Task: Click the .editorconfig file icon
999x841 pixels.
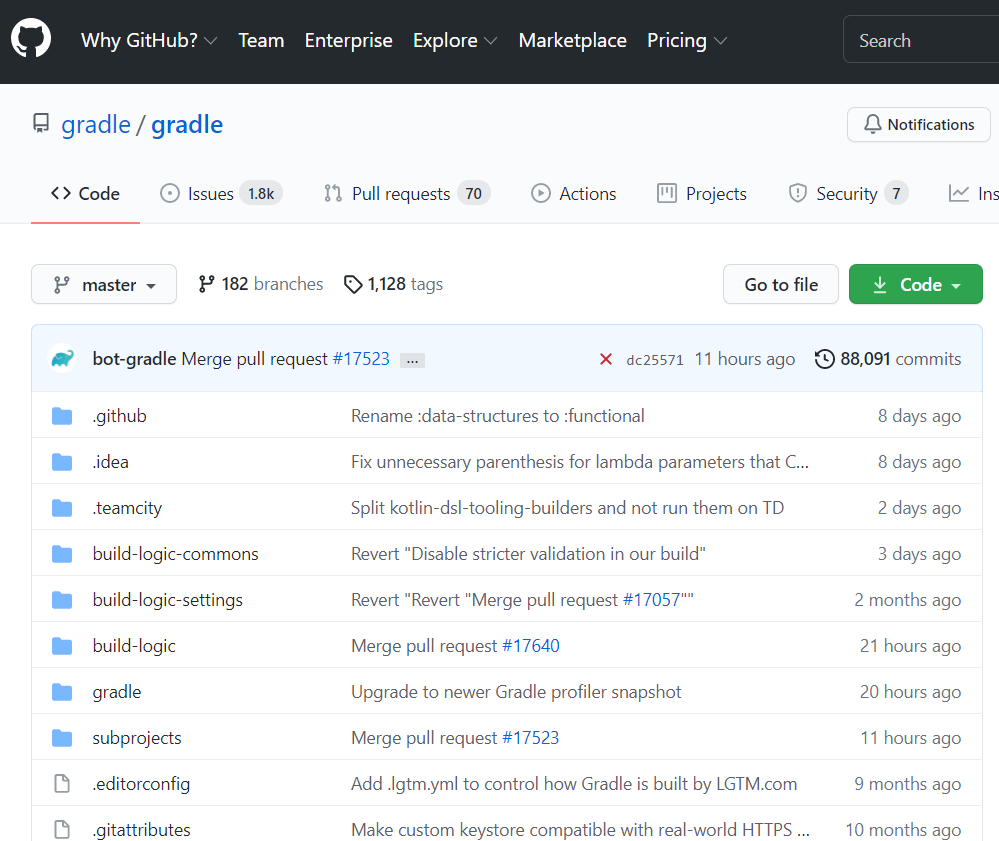Action: click(x=62, y=784)
